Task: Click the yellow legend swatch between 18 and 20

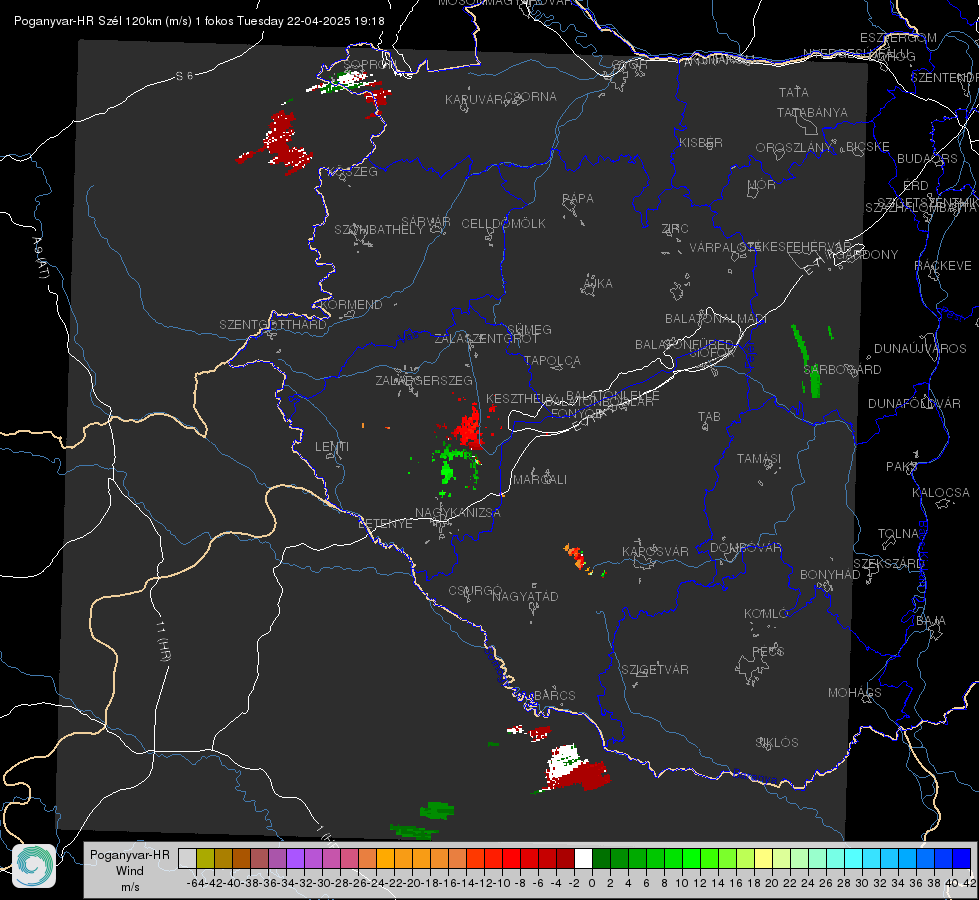Action: pos(764,859)
